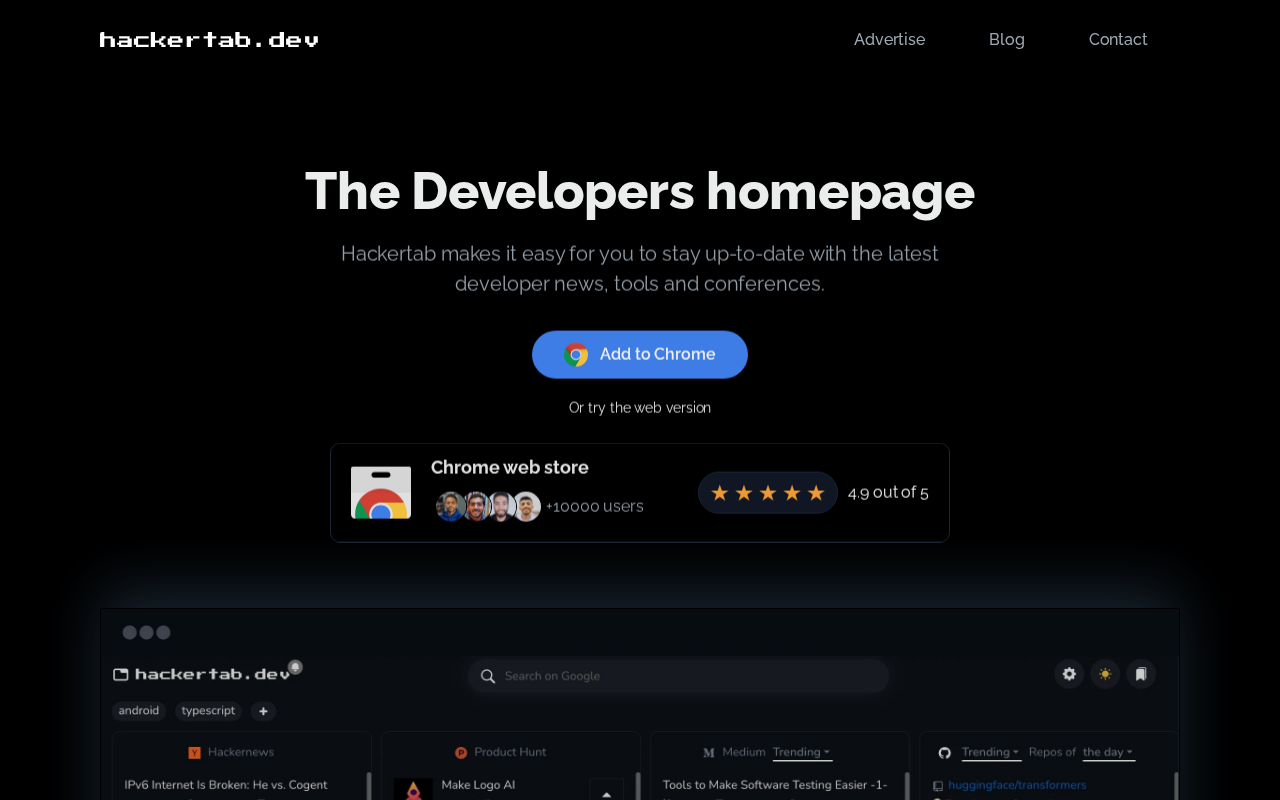Open the "the day" period dropdown
The height and width of the screenshot is (800, 1280).
pyautogui.click(x=1109, y=752)
